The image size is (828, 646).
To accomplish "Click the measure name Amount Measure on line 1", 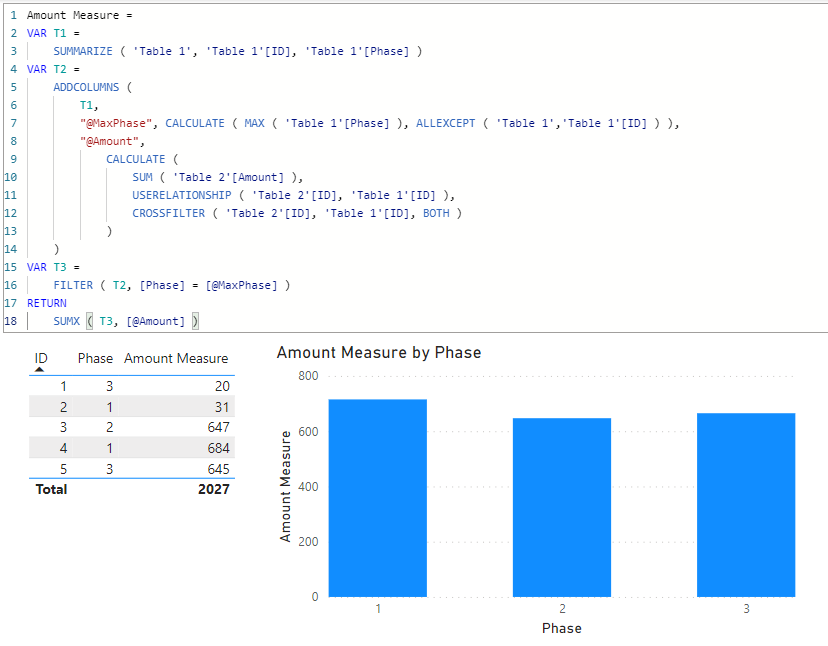I will click(73, 15).
